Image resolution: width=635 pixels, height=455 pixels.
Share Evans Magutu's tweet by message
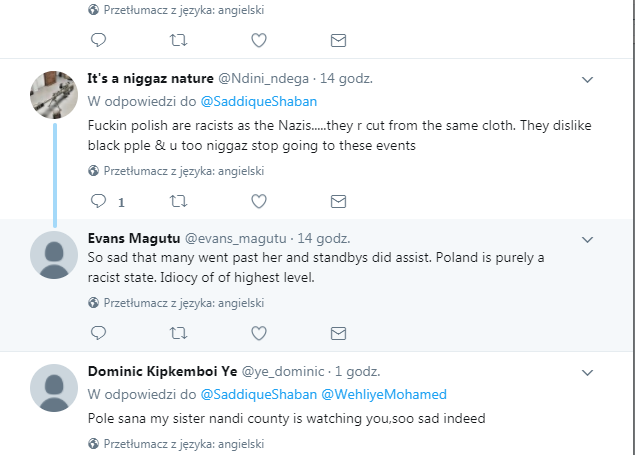click(338, 332)
